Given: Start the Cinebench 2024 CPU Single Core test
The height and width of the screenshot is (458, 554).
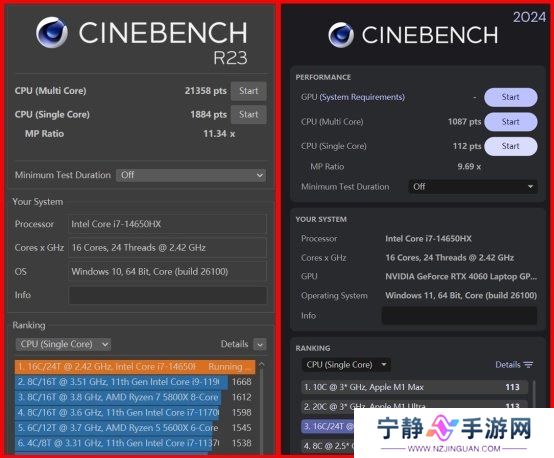Looking at the screenshot, I should coord(511,146).
